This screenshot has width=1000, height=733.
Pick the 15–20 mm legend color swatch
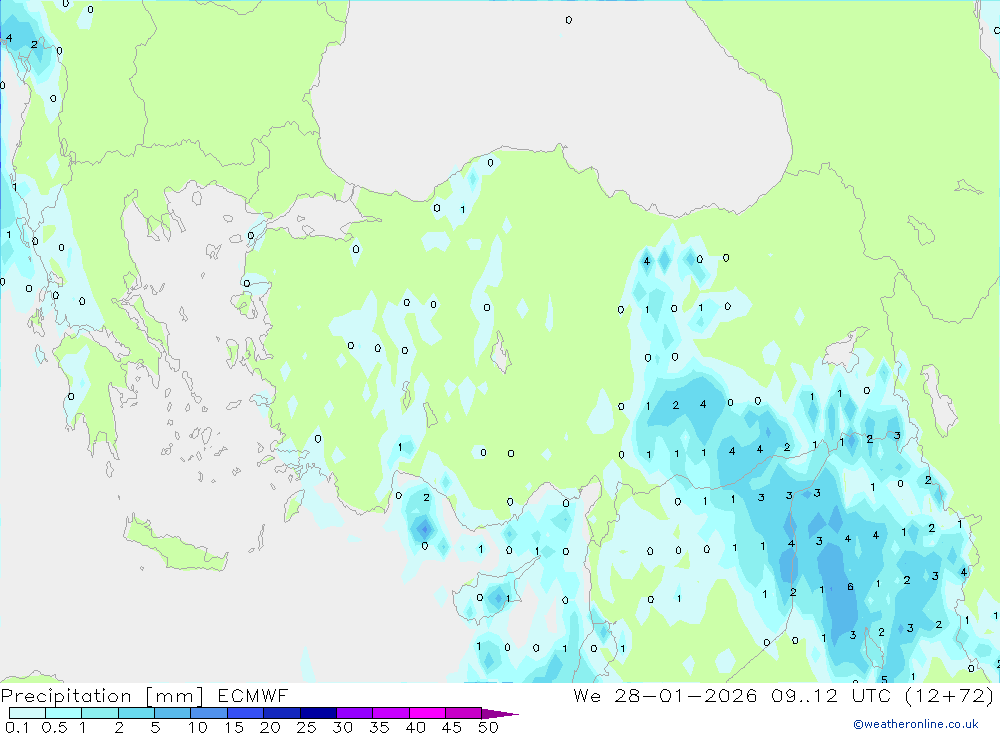[246, 713]
